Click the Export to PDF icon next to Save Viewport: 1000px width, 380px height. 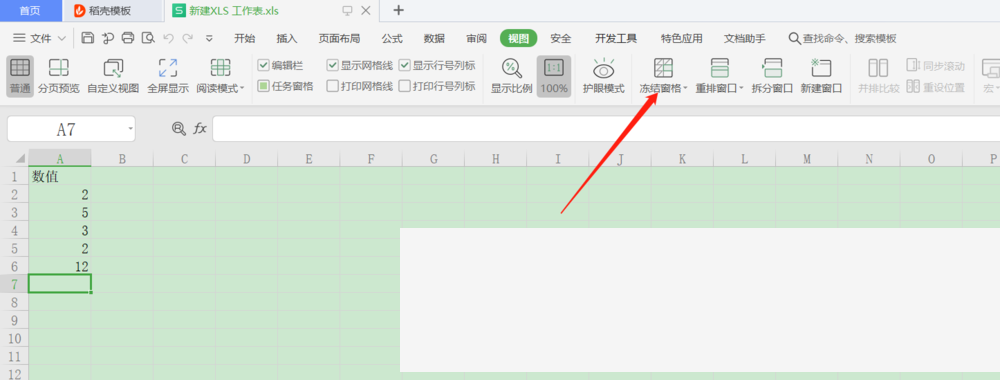[x=108, y=38]
